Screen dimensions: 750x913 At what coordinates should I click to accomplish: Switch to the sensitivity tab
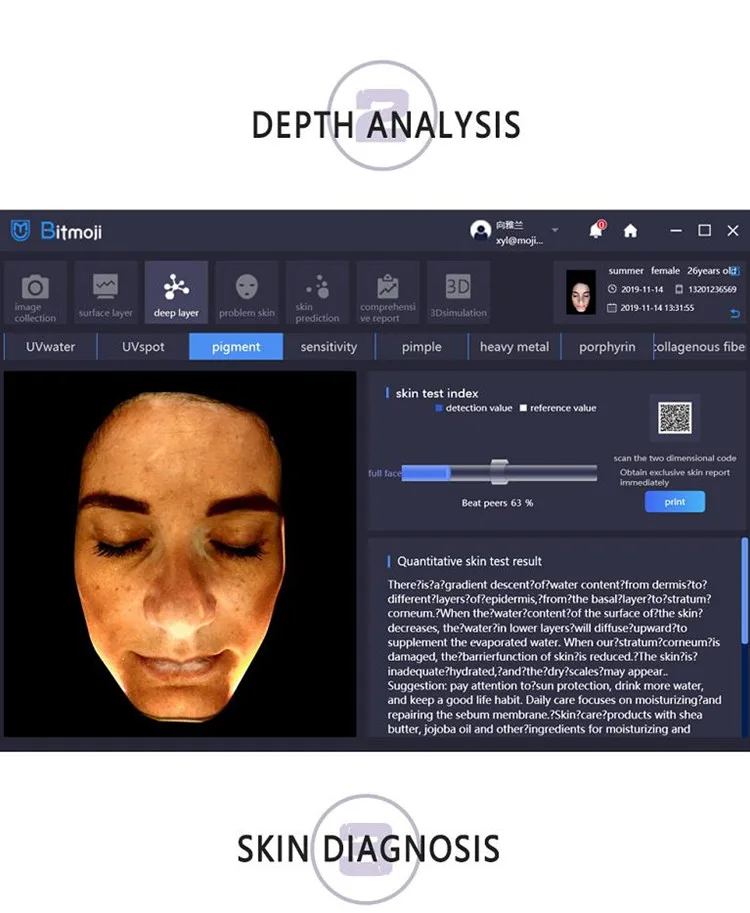tap(328, 347)
